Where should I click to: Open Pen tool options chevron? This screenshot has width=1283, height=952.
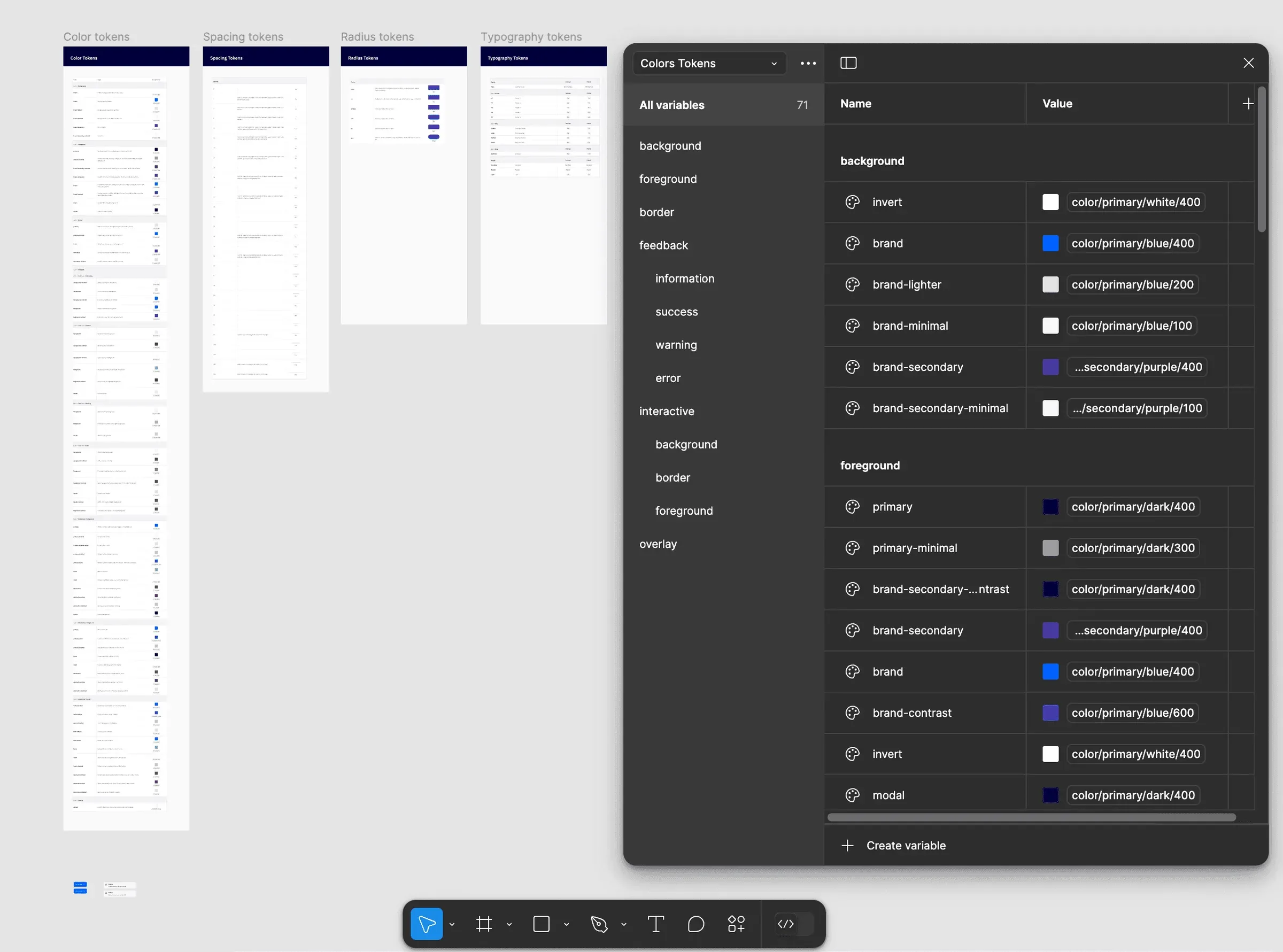pyautogui.click(x=624, y=924)
